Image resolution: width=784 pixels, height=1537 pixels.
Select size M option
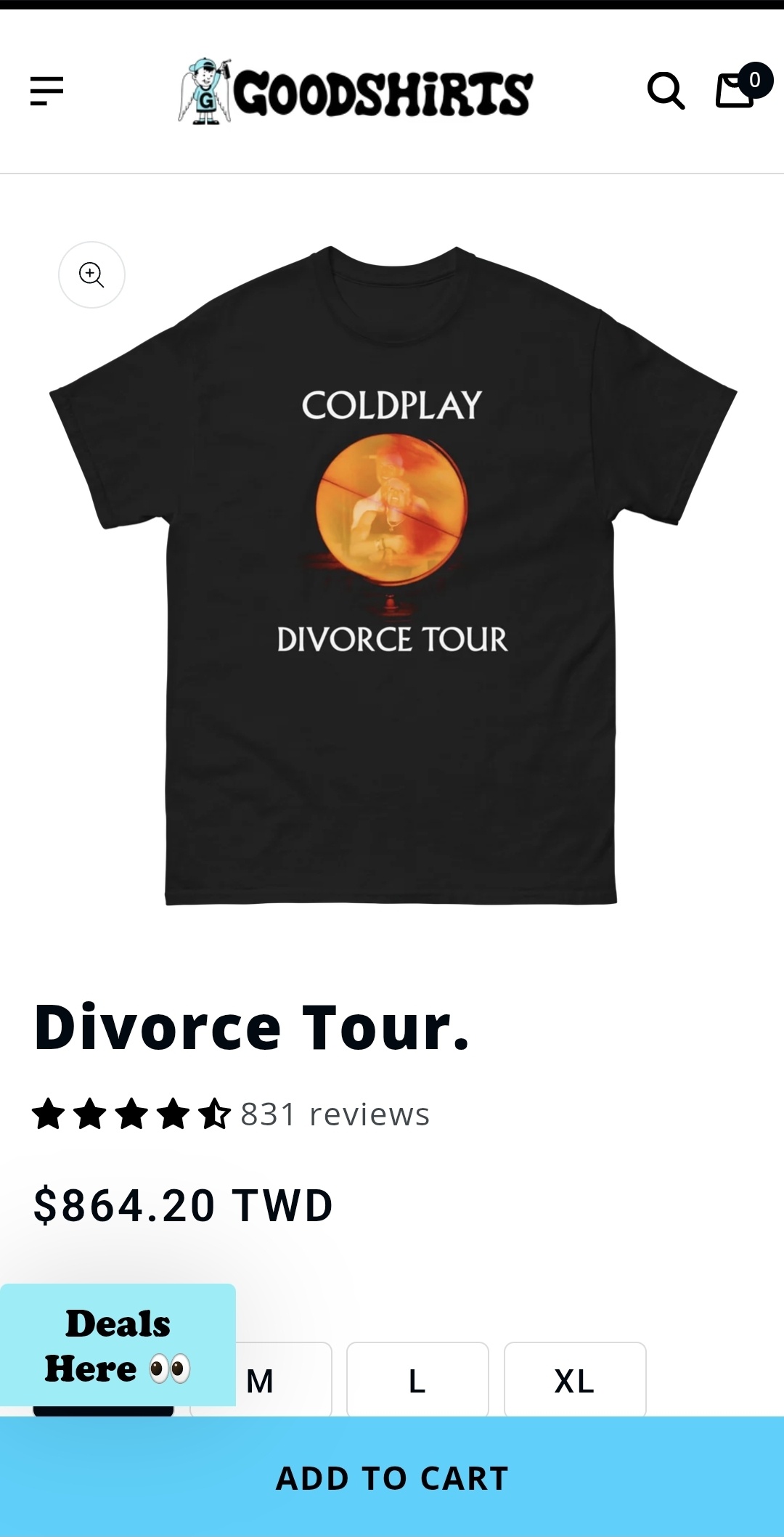[261, 1379]
